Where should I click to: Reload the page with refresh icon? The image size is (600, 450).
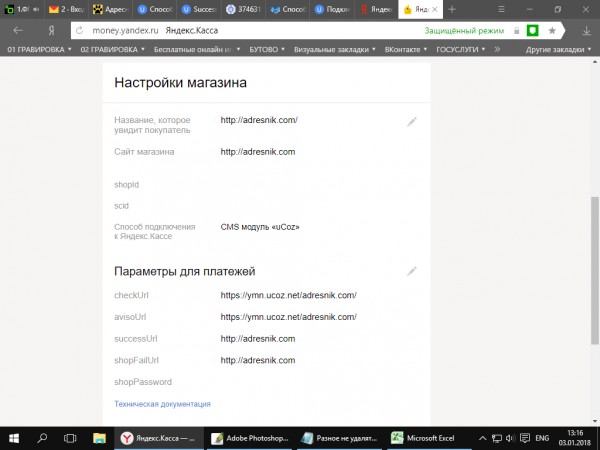79,31
